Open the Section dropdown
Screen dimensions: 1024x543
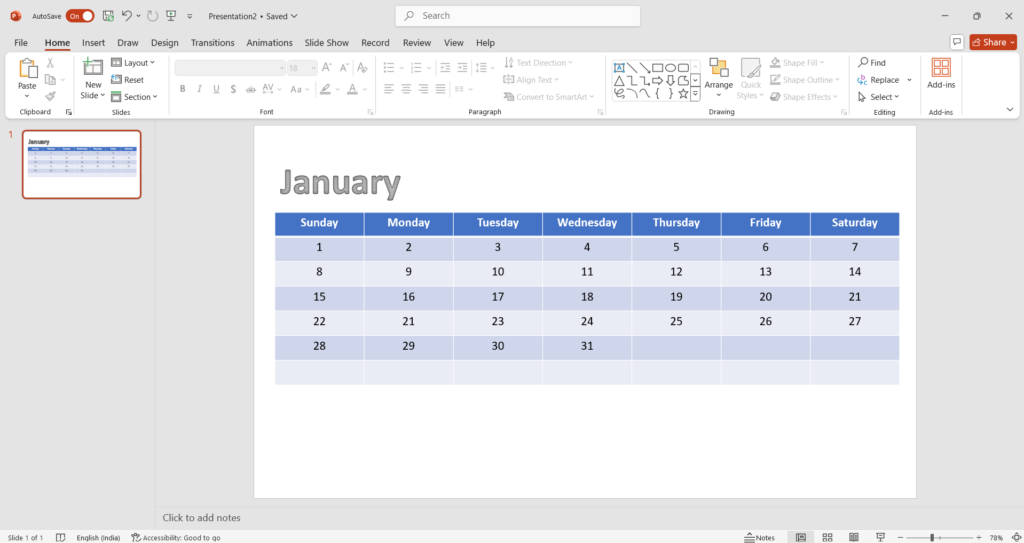133,97
